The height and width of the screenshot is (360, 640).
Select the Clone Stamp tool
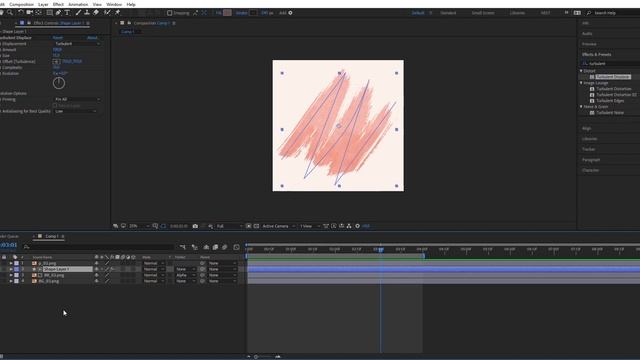click(x=87, y=13)
